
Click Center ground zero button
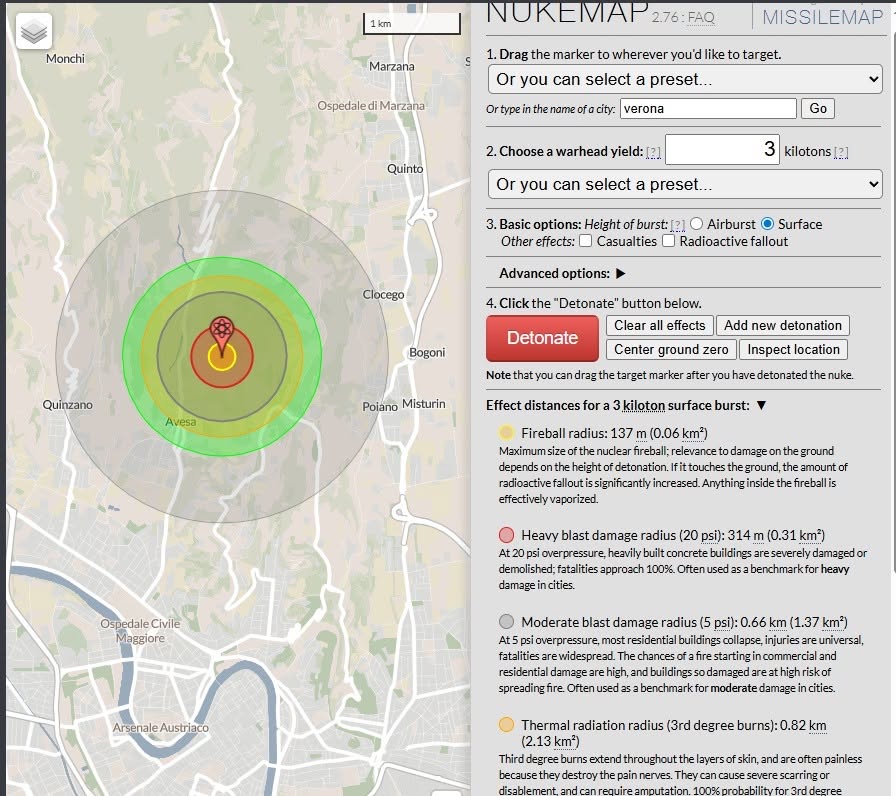point(671,349)
